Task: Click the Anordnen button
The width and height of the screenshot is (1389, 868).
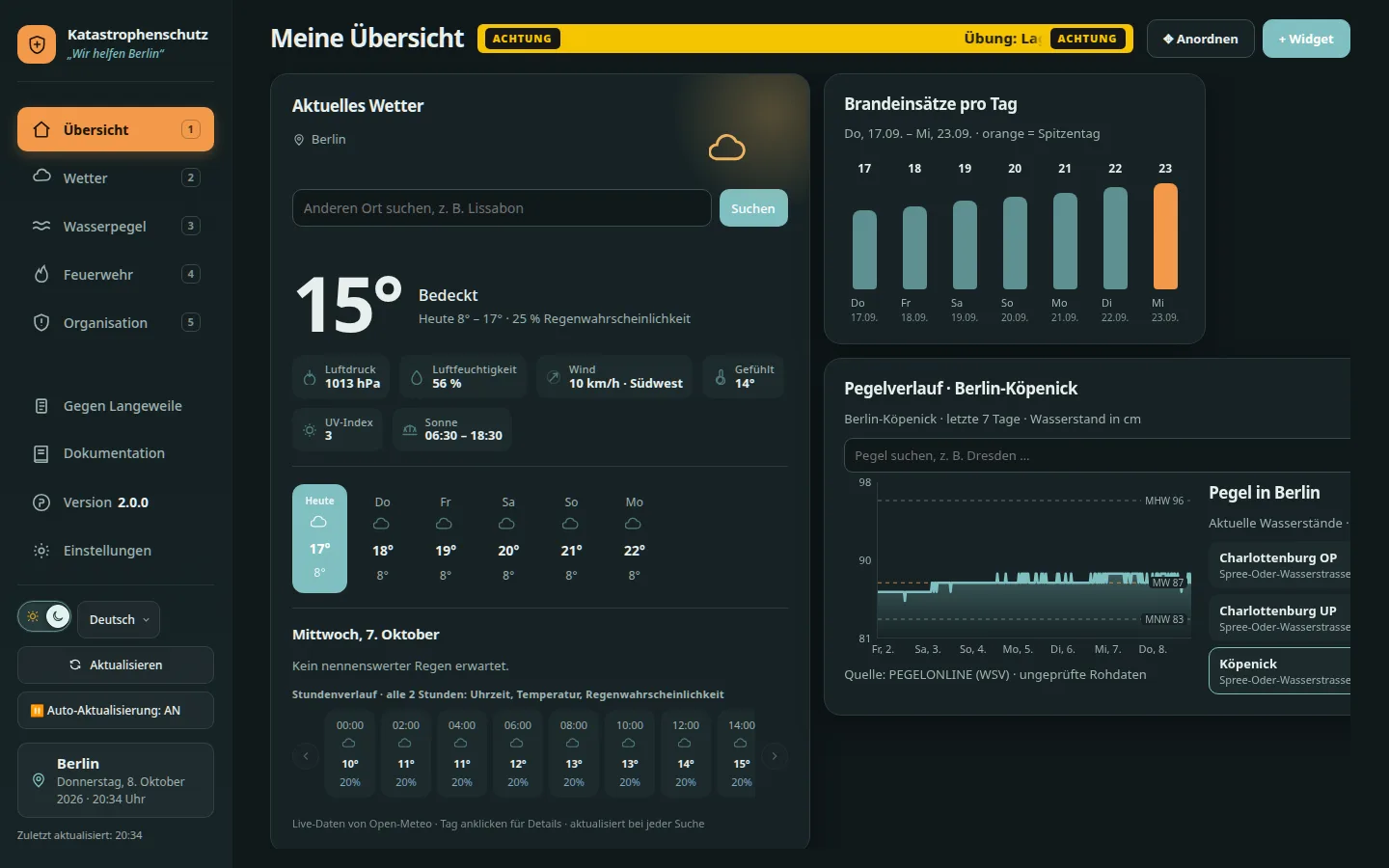Action: pyautogui.click(x=1200, y=39)
